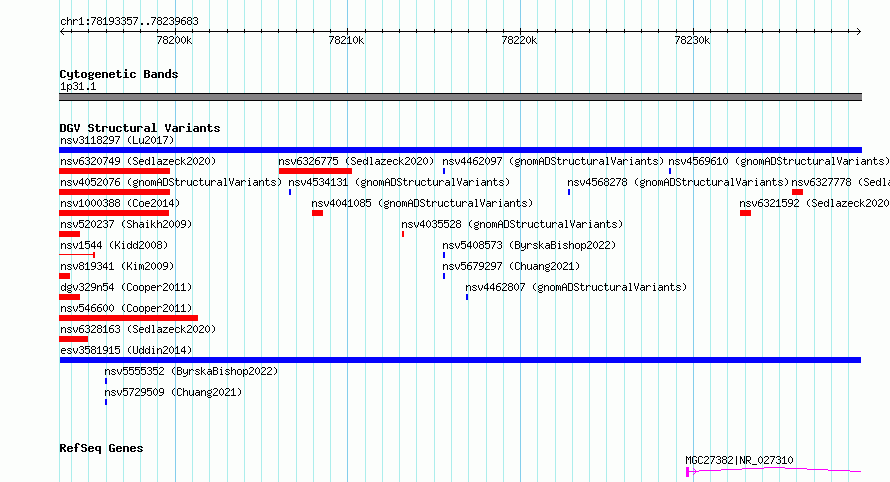Open the nsv4041085 gnomAD variant label

coord(422,203)
